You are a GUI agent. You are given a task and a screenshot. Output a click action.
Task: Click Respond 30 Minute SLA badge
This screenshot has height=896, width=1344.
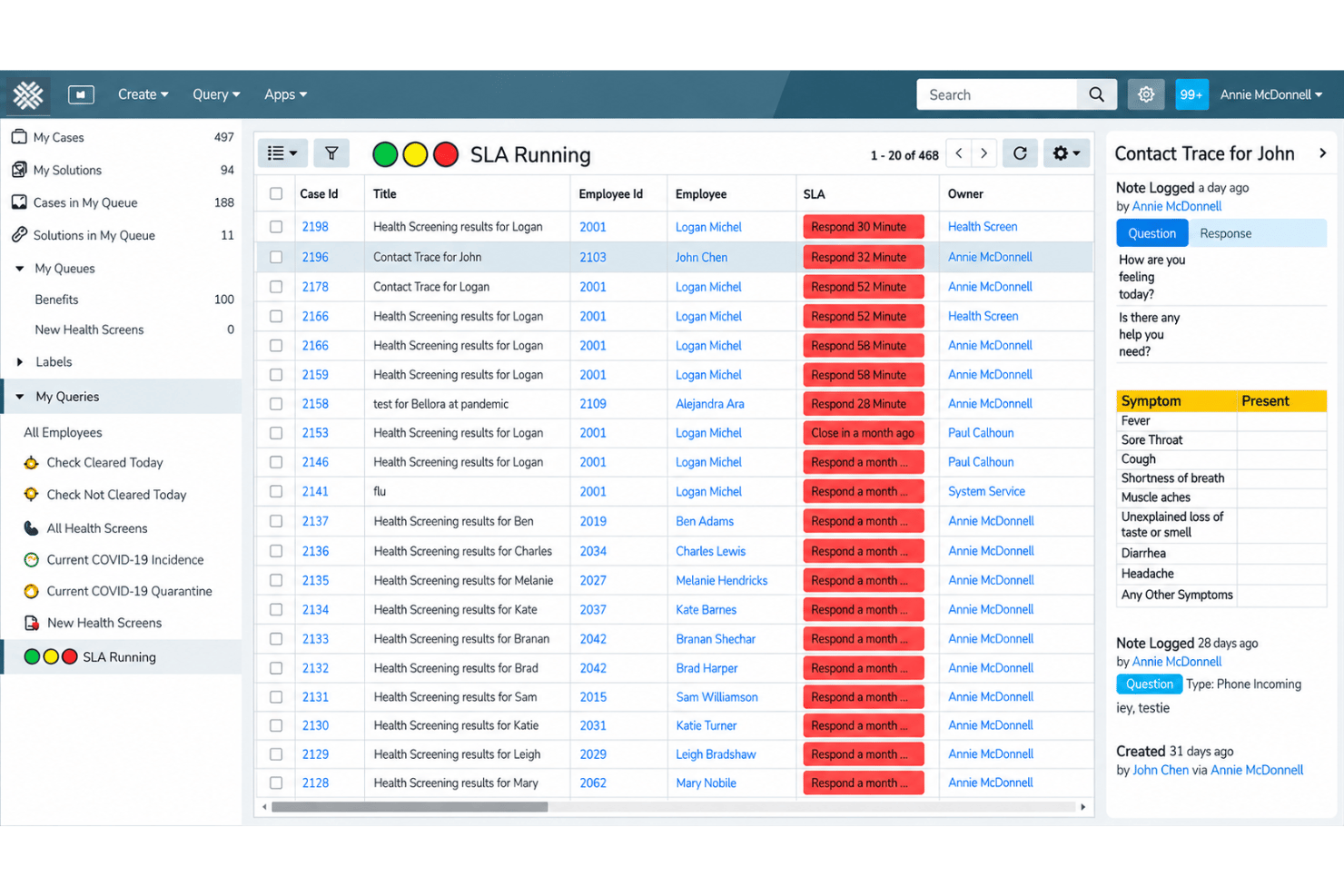tap(863, 227)
